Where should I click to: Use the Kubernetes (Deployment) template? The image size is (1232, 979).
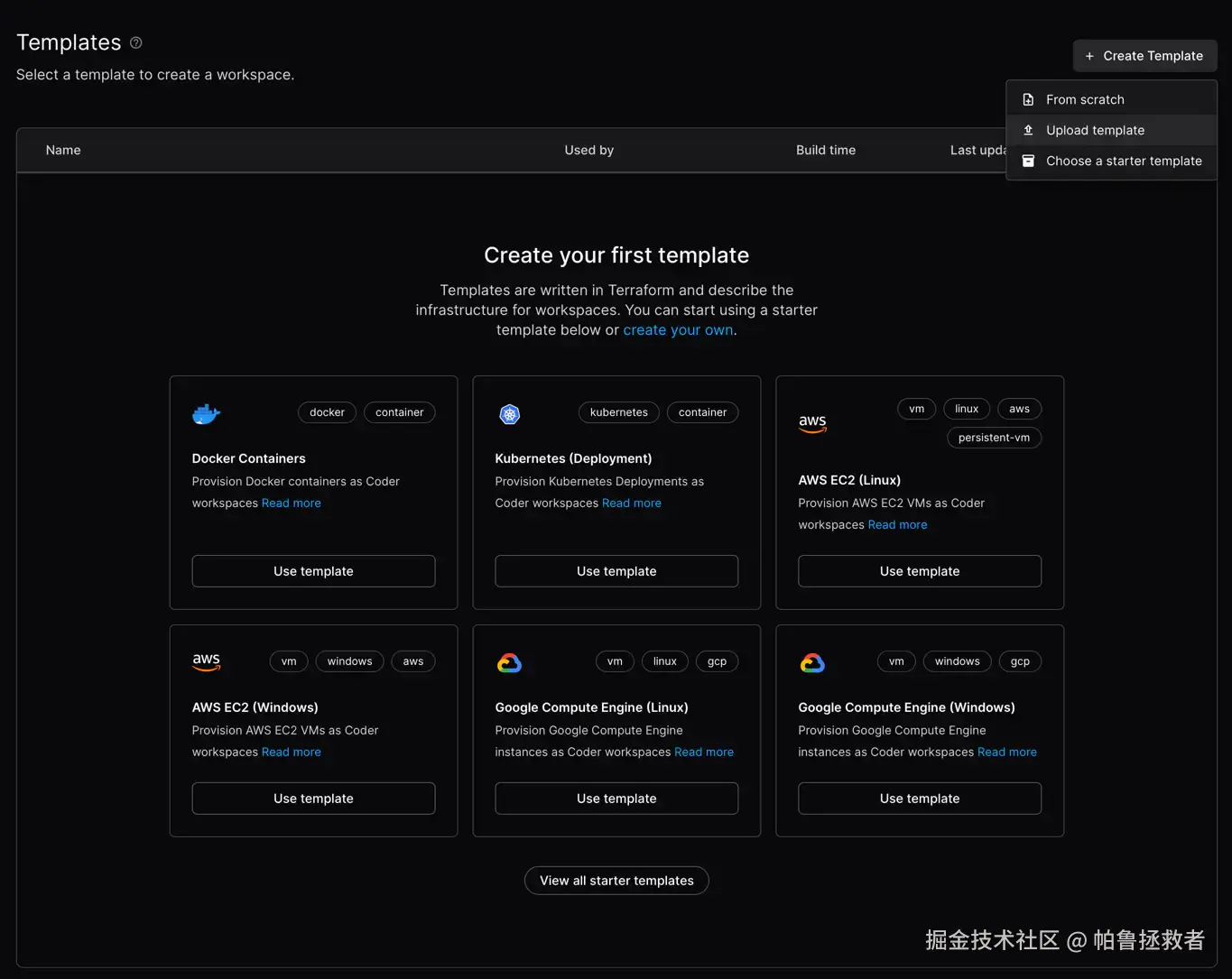pyautogui.click(x=616, y=571)
